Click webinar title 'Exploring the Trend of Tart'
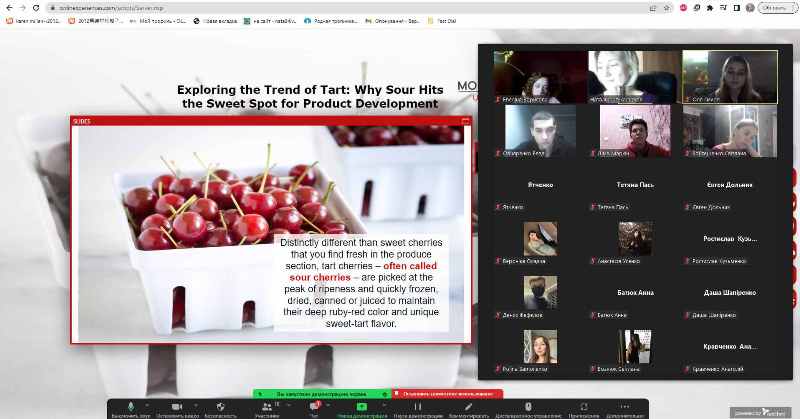The height and width of the screenshot is (419, 800). coord(310,96)
